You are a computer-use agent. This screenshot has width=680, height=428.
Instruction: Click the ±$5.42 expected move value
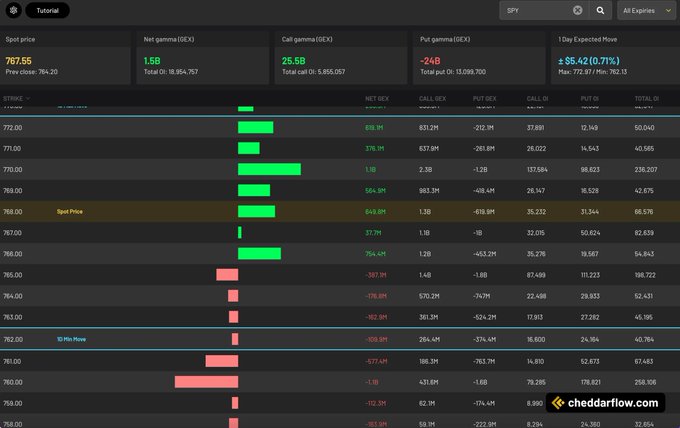(589, 61)
